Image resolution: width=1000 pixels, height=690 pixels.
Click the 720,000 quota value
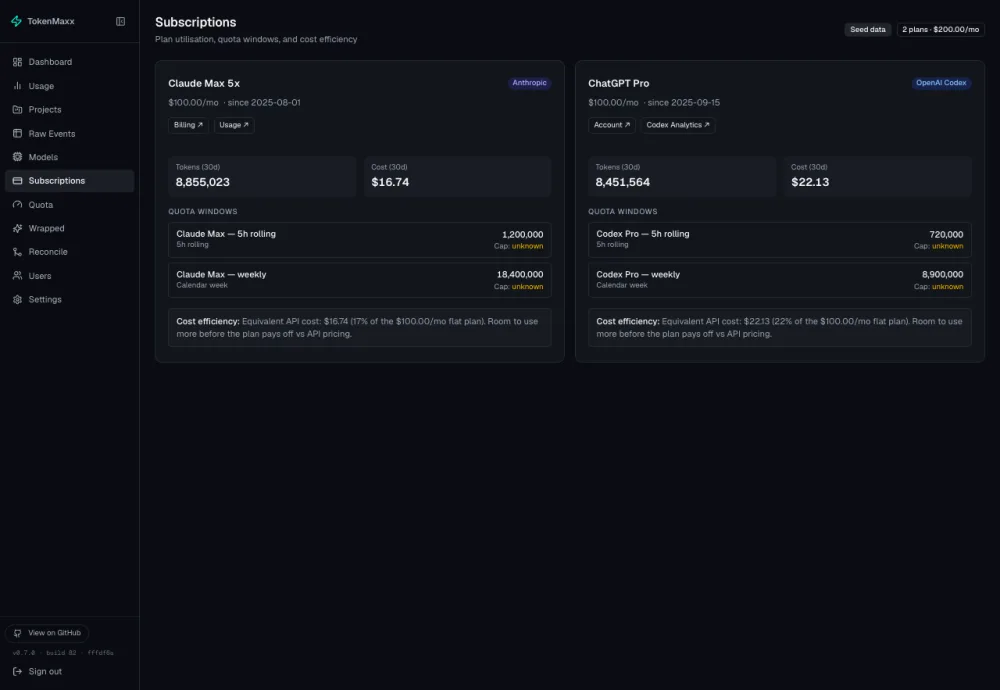pos(946,235)
